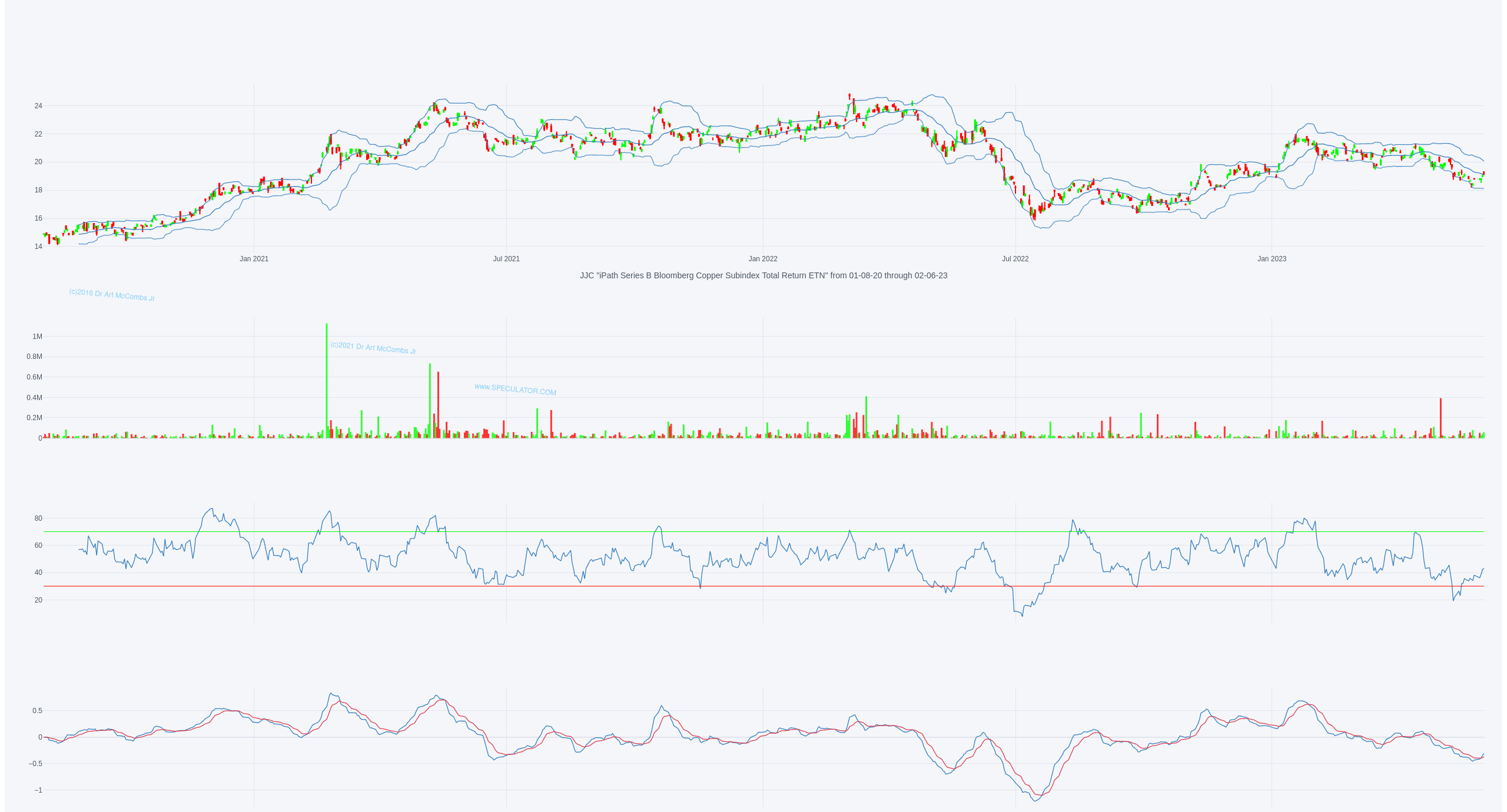The width and height of the screenshot is (1507, 812).
Task: Click the 1M label on volume axis
Action: tap(37, 337)
